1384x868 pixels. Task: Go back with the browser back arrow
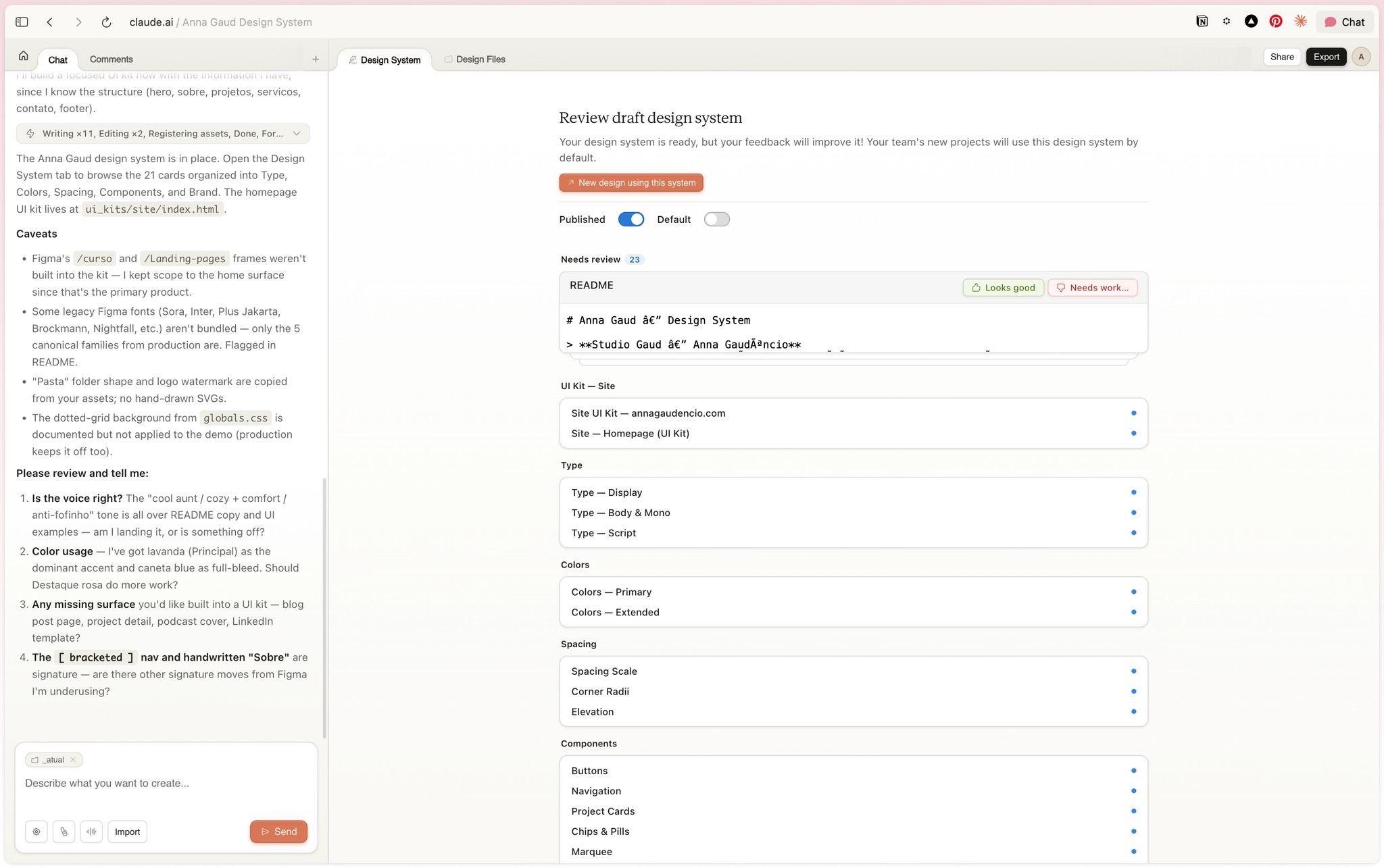point(50,22)
